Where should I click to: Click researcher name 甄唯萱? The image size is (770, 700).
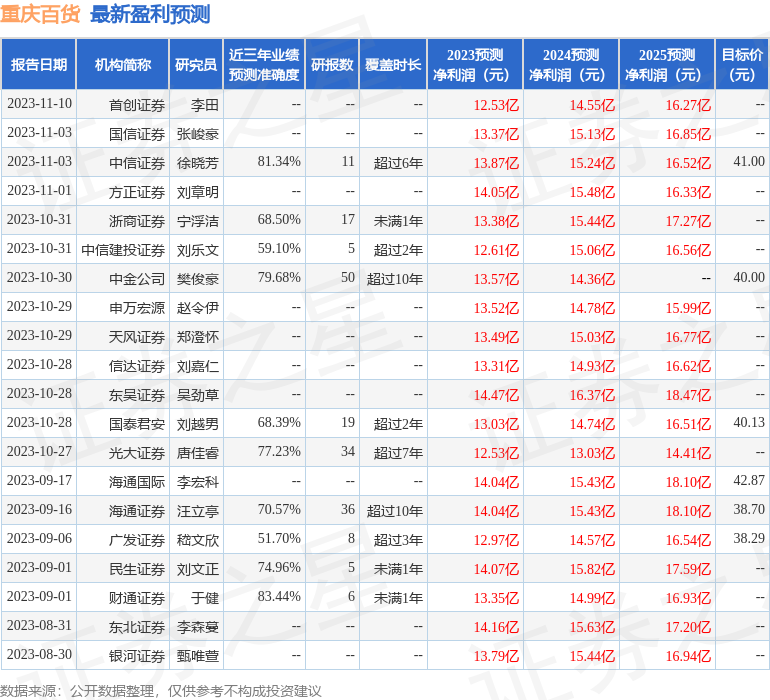[x=198, y=656]
